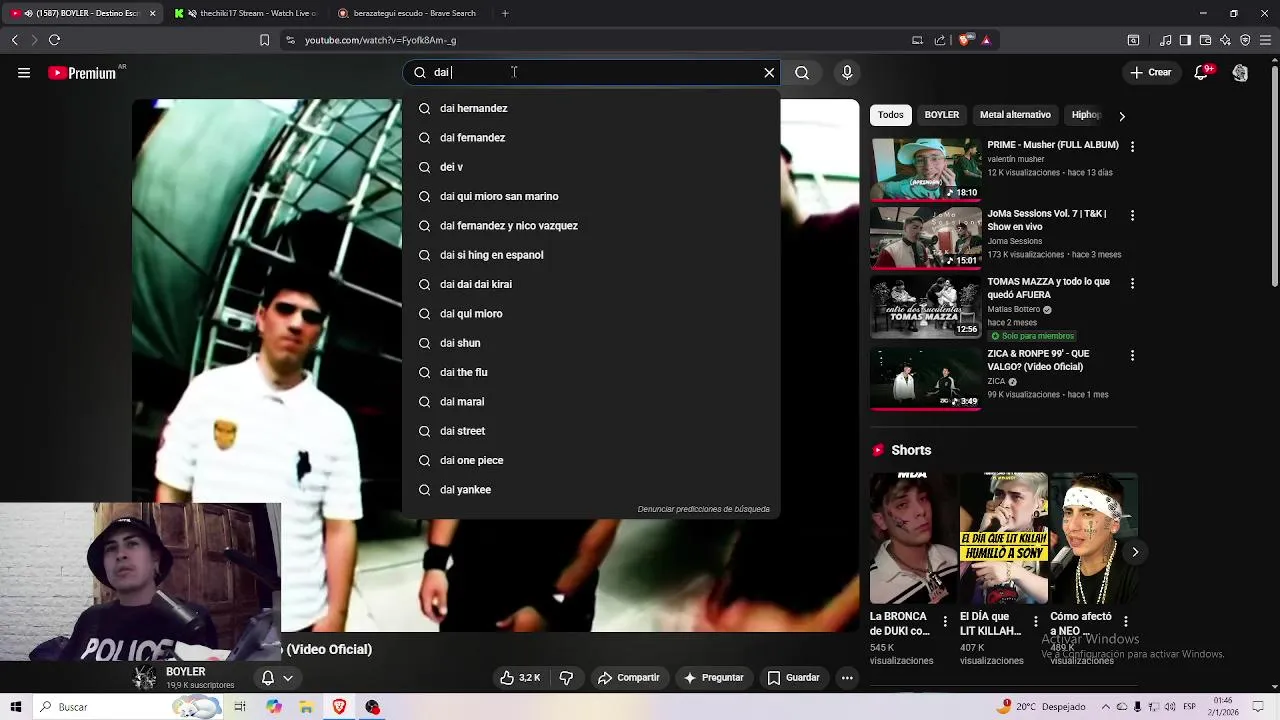
Task: Open the account avatar menu
Action: click(x=1240, y=72)
